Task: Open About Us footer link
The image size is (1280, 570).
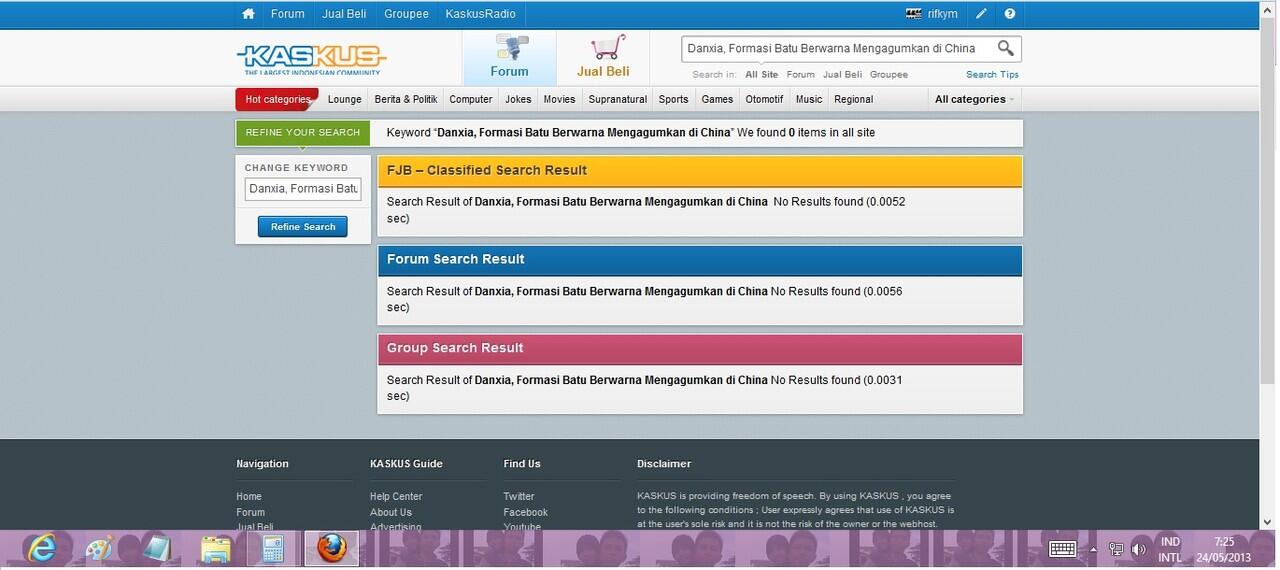Action: click(391, 512)
